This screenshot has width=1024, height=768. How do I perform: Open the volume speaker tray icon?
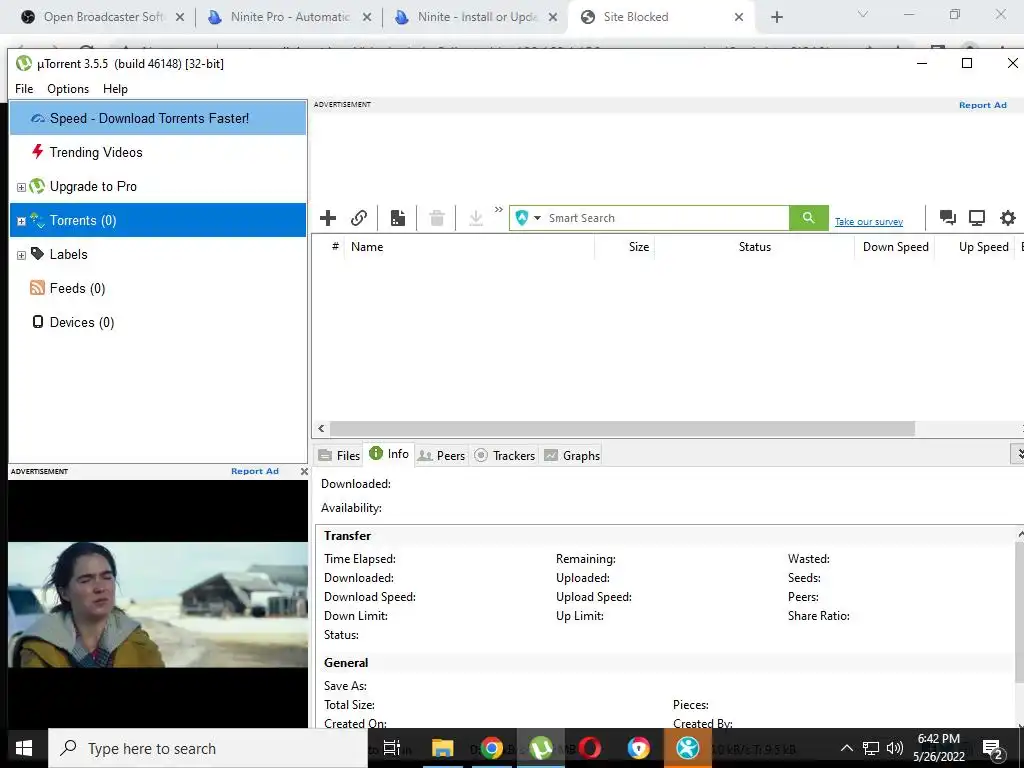895,748
